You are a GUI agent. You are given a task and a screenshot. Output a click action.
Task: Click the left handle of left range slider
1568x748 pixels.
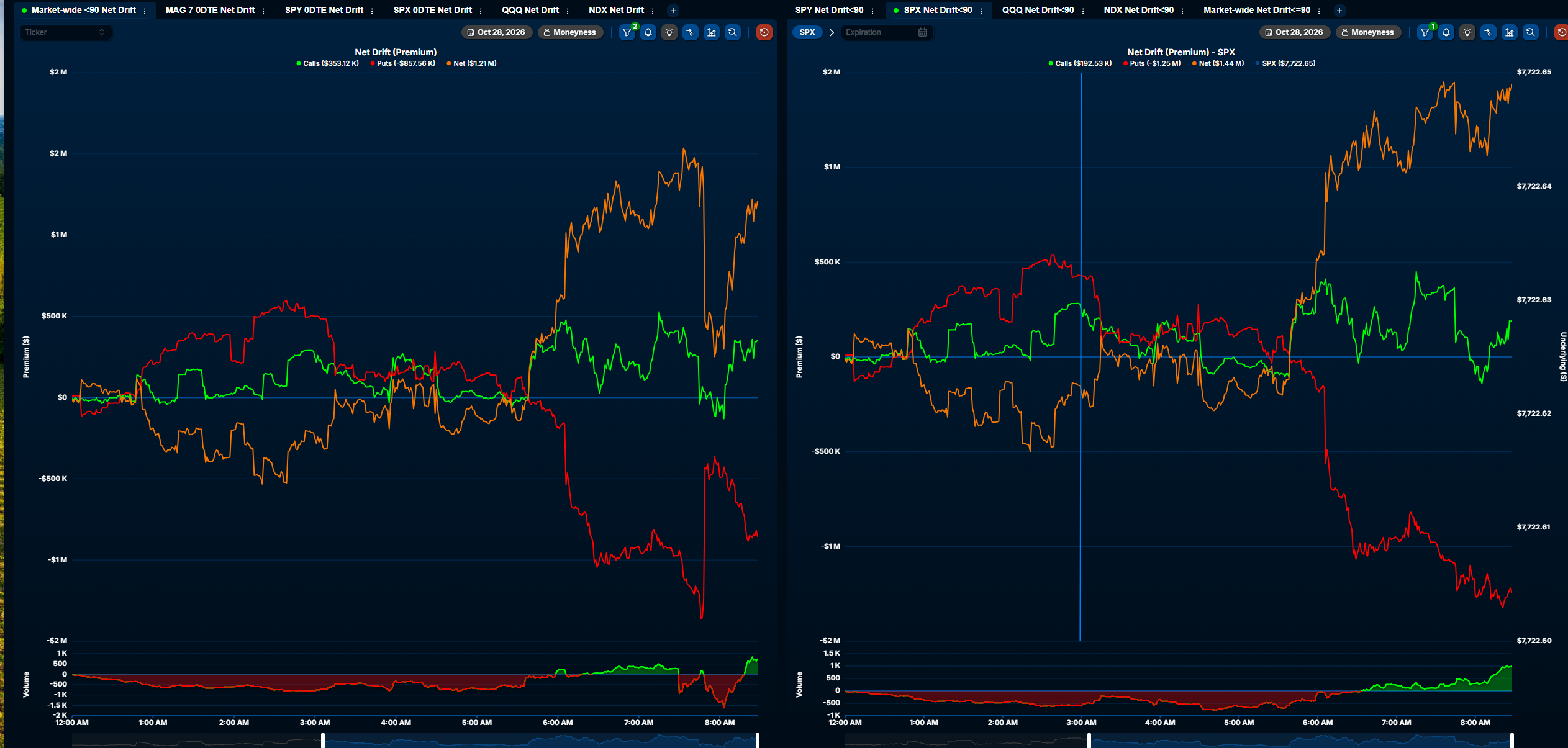point(323,740)
